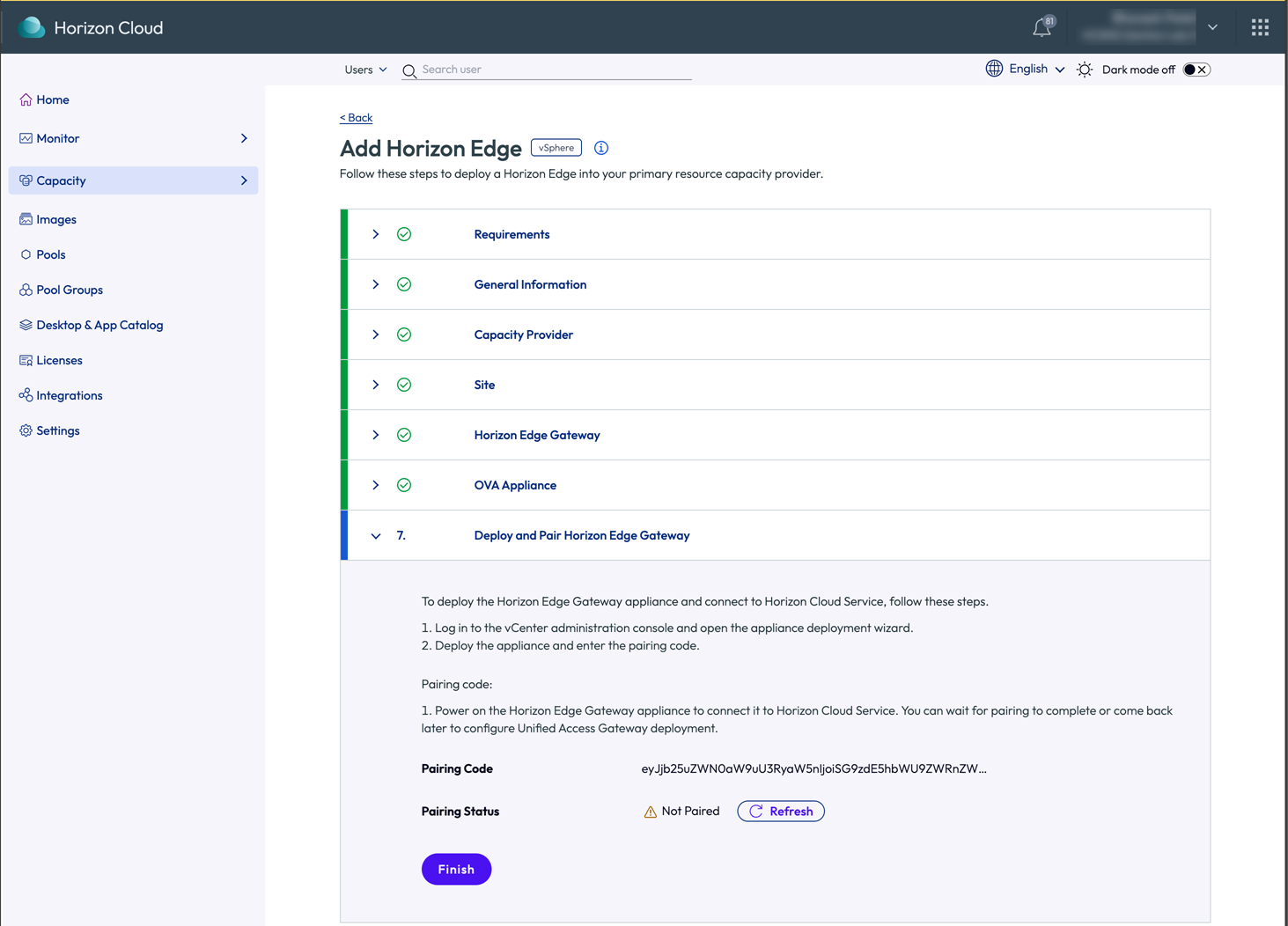This screenshot has height=926, width=1288.
Task: Expand the Capacity Provider step chevron
Action: pyautogui.click(x=376, y=334)
